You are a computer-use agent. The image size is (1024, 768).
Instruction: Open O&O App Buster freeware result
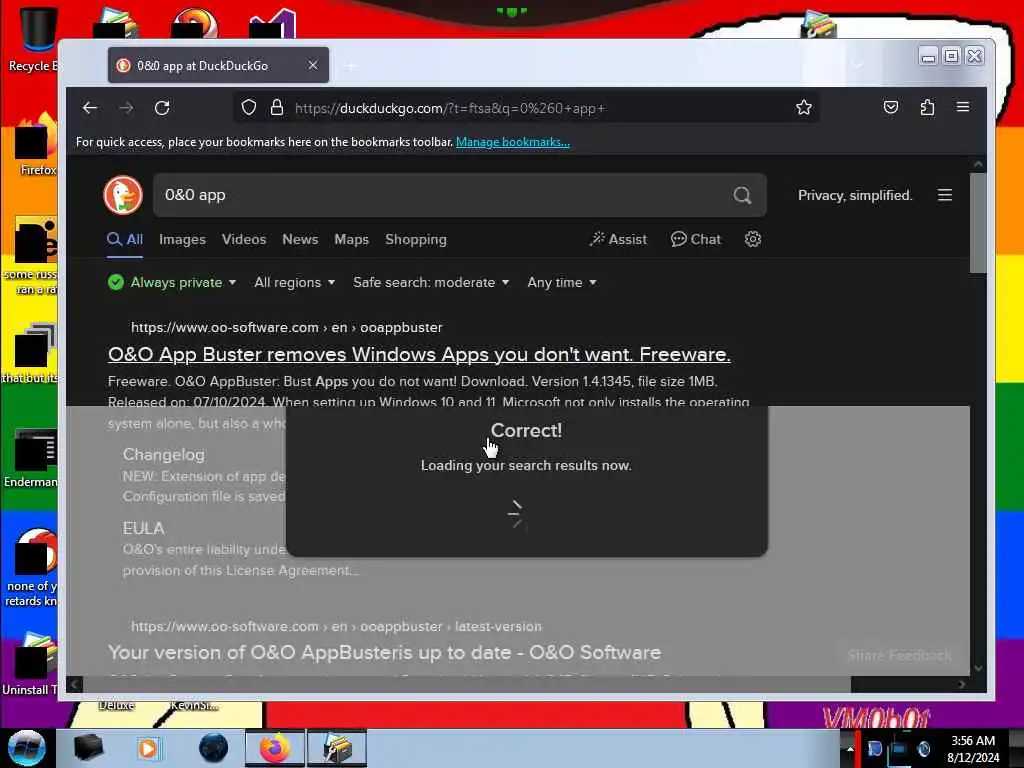(x=419, y=354)
